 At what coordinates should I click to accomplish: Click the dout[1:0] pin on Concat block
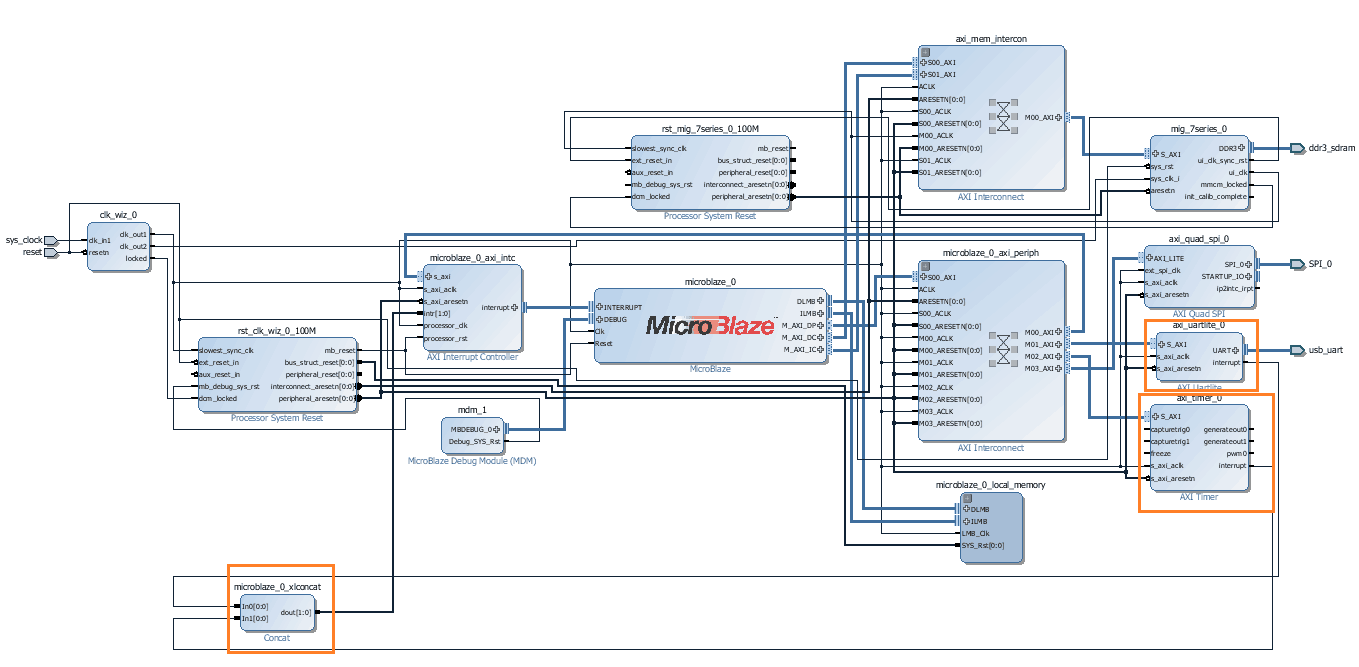(x=296, y=612)
